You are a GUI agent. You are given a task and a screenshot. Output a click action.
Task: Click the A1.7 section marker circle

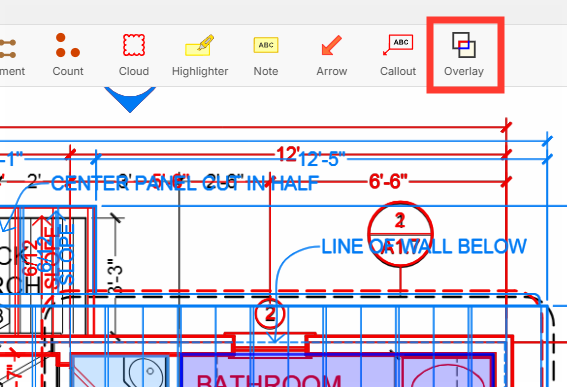(x=400, y=234)
